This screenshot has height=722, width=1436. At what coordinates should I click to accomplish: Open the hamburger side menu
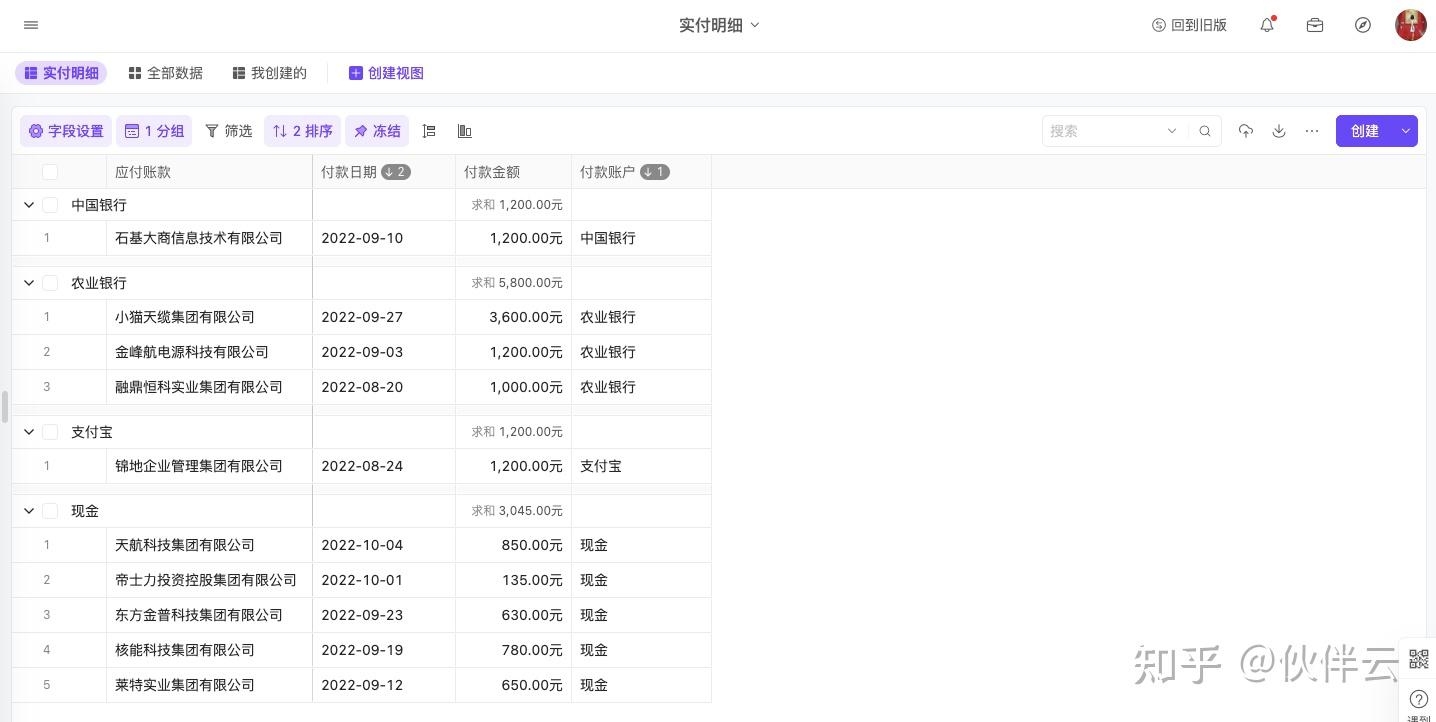(31, 25)
